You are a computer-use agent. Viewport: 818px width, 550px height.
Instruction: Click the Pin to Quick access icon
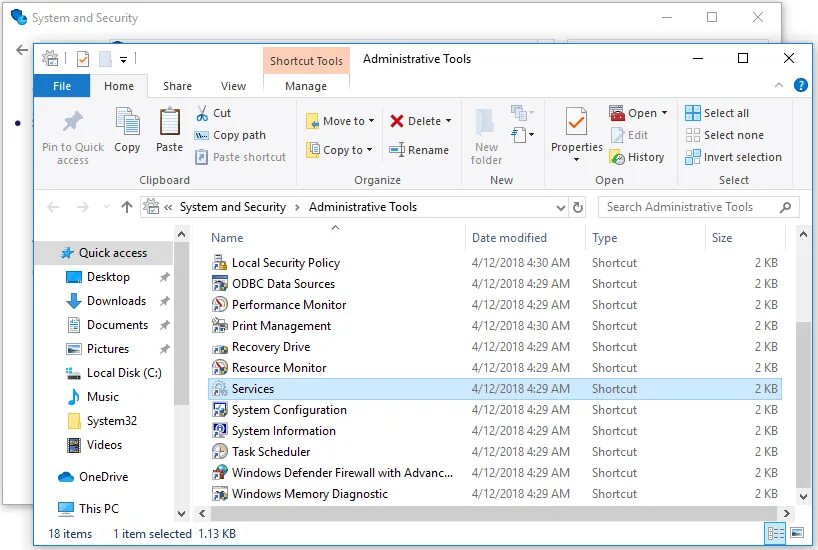coord(73,122)
